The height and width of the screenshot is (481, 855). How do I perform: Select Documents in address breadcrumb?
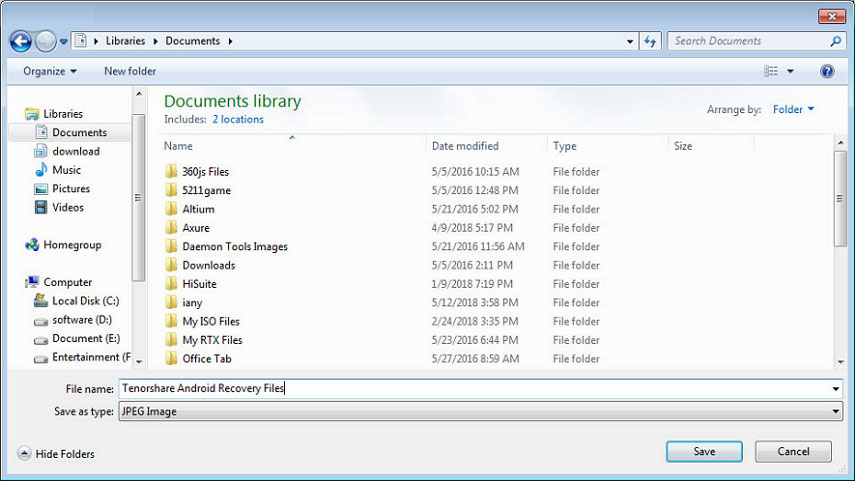pos(192,41)
